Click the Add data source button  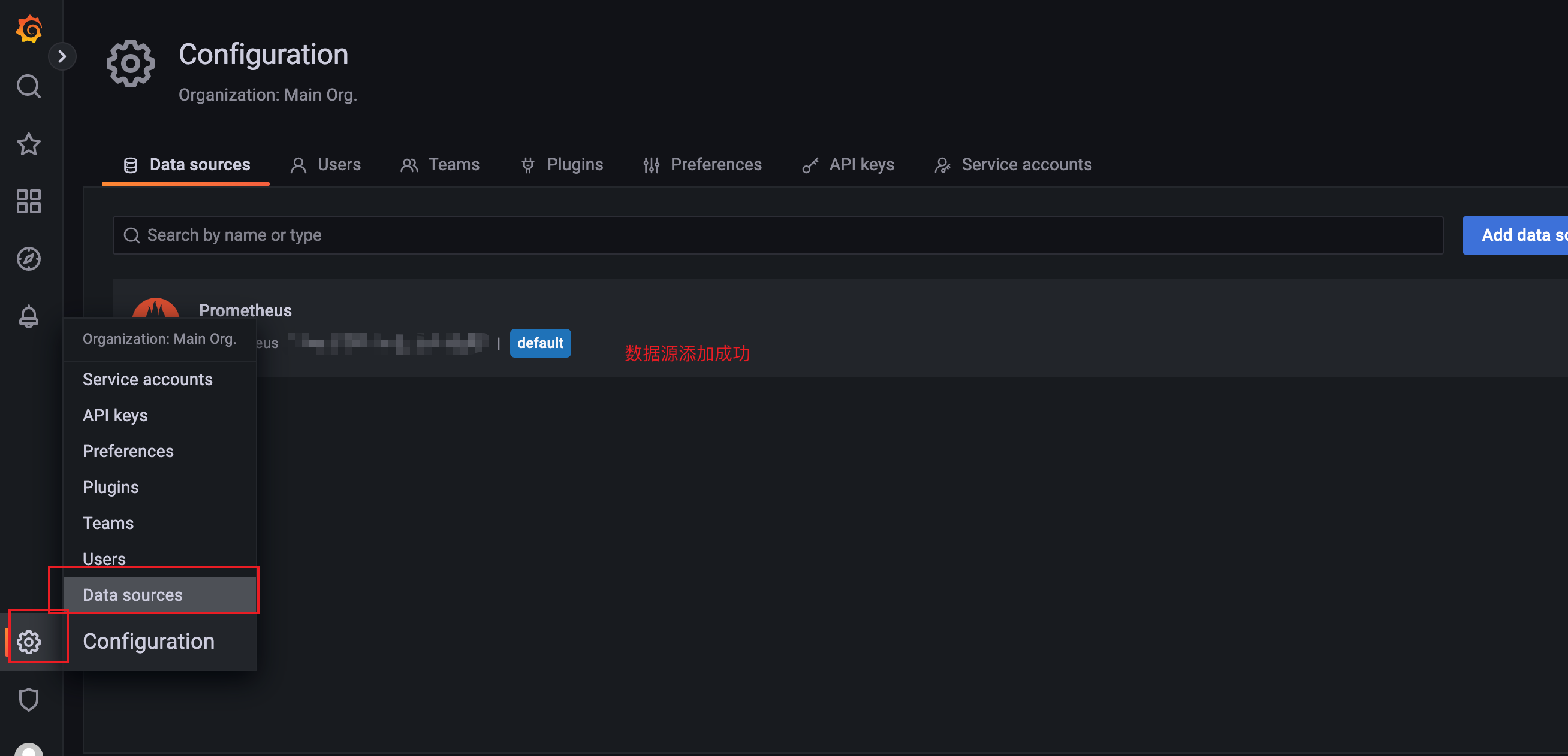[x=1515, y=235]
